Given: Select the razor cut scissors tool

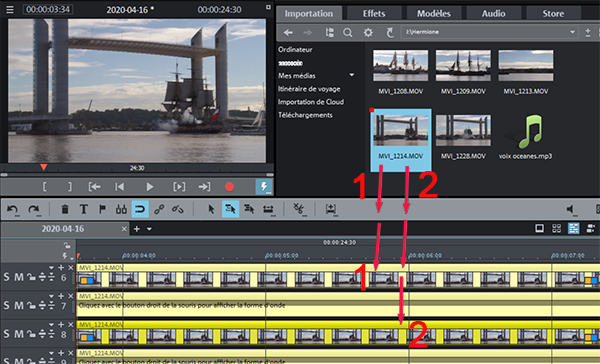Looking at the screenshot, I should click(298, 209).
